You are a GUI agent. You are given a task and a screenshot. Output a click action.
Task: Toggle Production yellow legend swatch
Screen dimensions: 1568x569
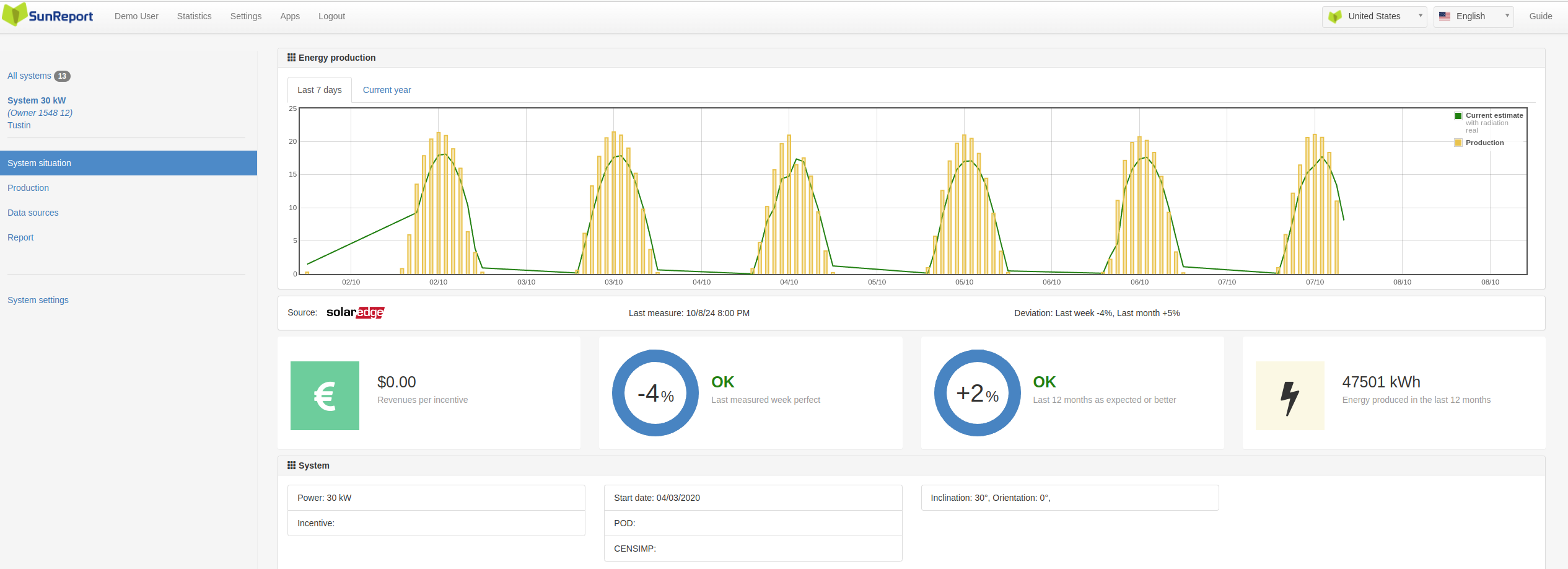[1458, 143]
